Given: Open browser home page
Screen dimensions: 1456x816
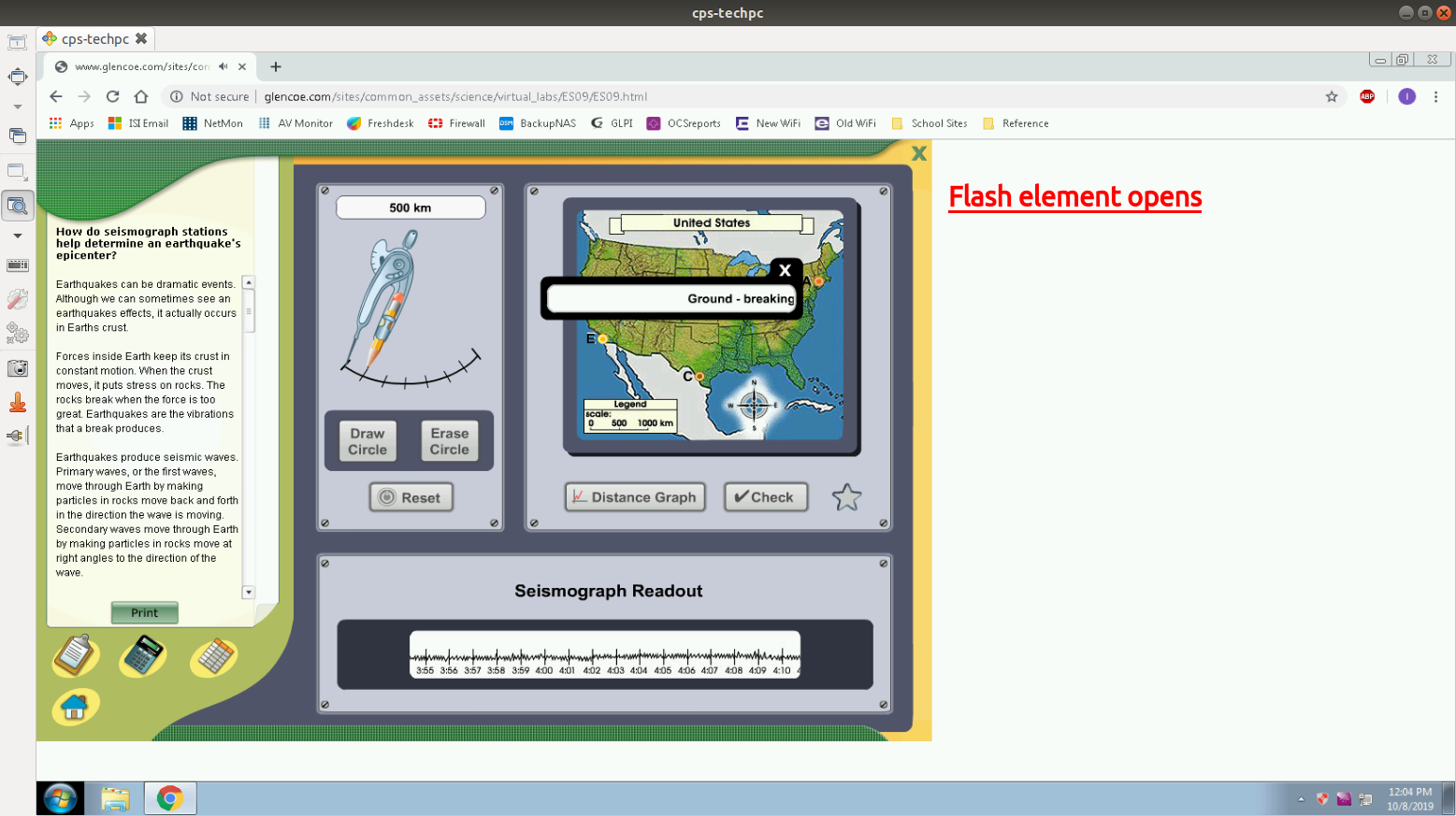Looking at the screenshot, I should pos(141,96).
